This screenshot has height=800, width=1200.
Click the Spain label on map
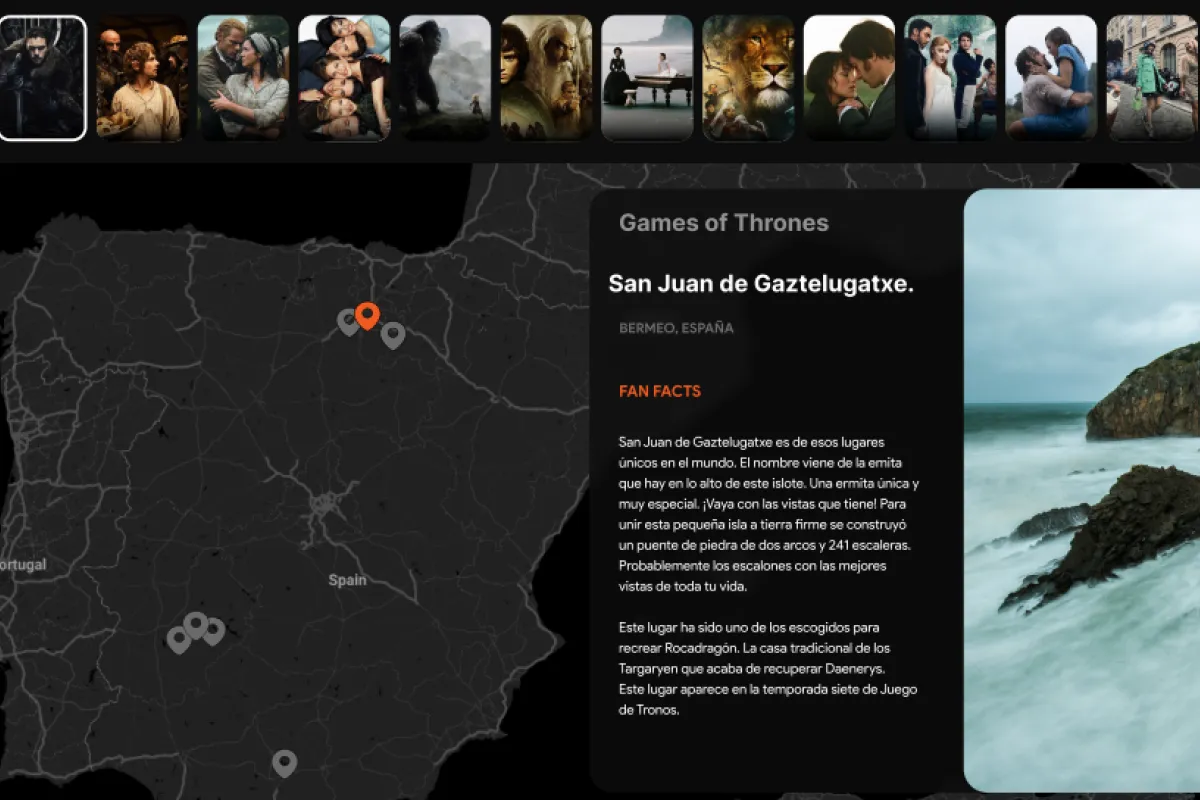tap(347, 580)
